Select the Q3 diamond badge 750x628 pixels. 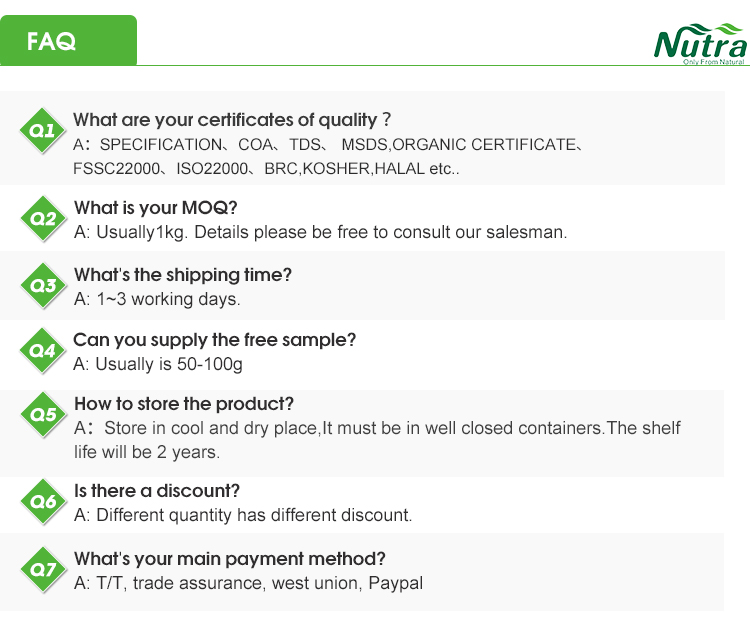(42, 285)
